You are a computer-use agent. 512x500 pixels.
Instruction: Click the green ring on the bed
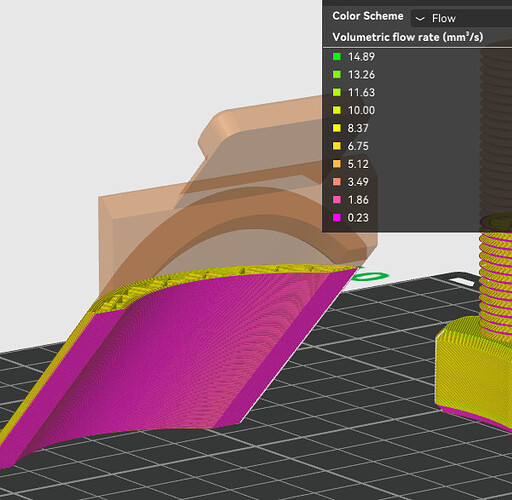(x=371, y=277)
